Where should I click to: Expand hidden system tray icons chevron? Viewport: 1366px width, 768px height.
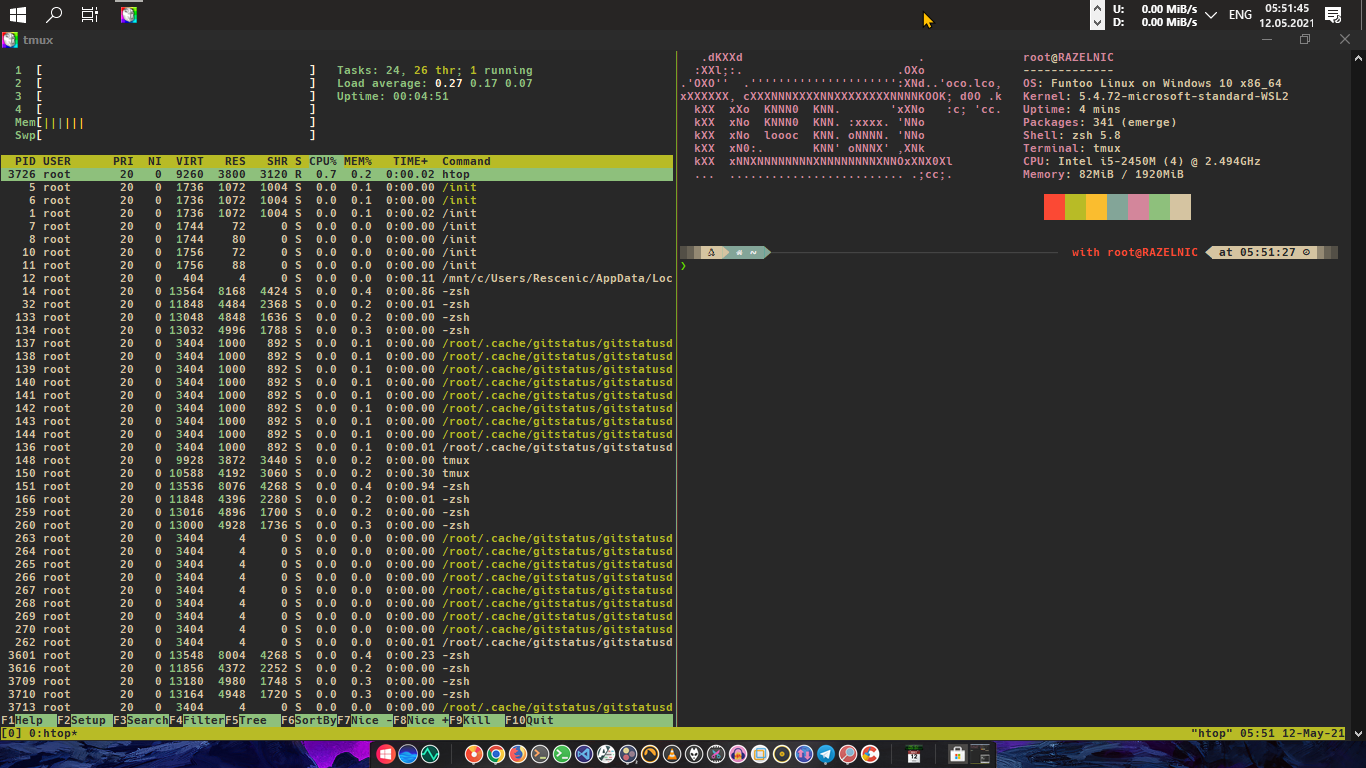[1211, 15]
